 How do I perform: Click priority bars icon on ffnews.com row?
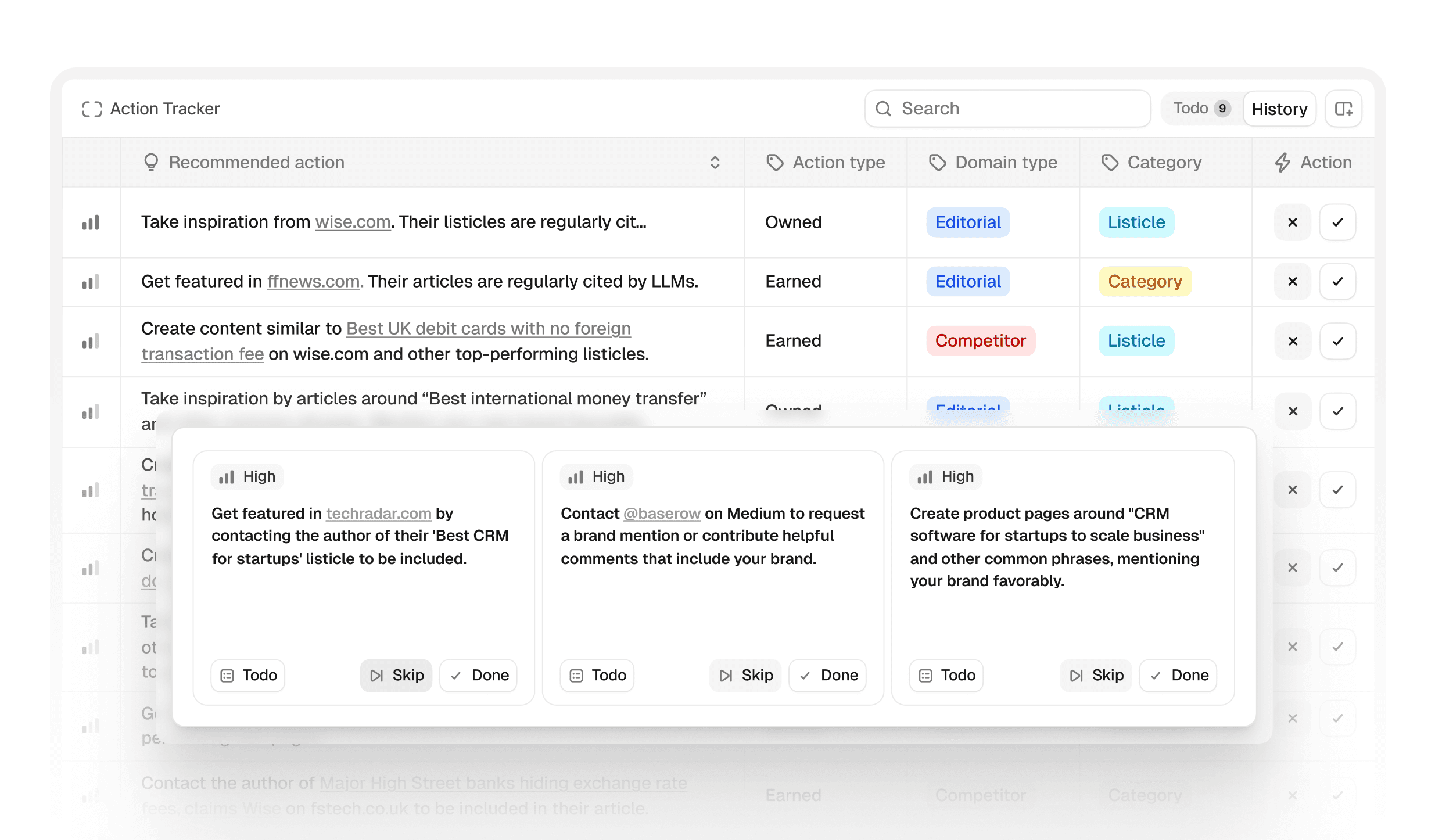click(x=91, y=282)
